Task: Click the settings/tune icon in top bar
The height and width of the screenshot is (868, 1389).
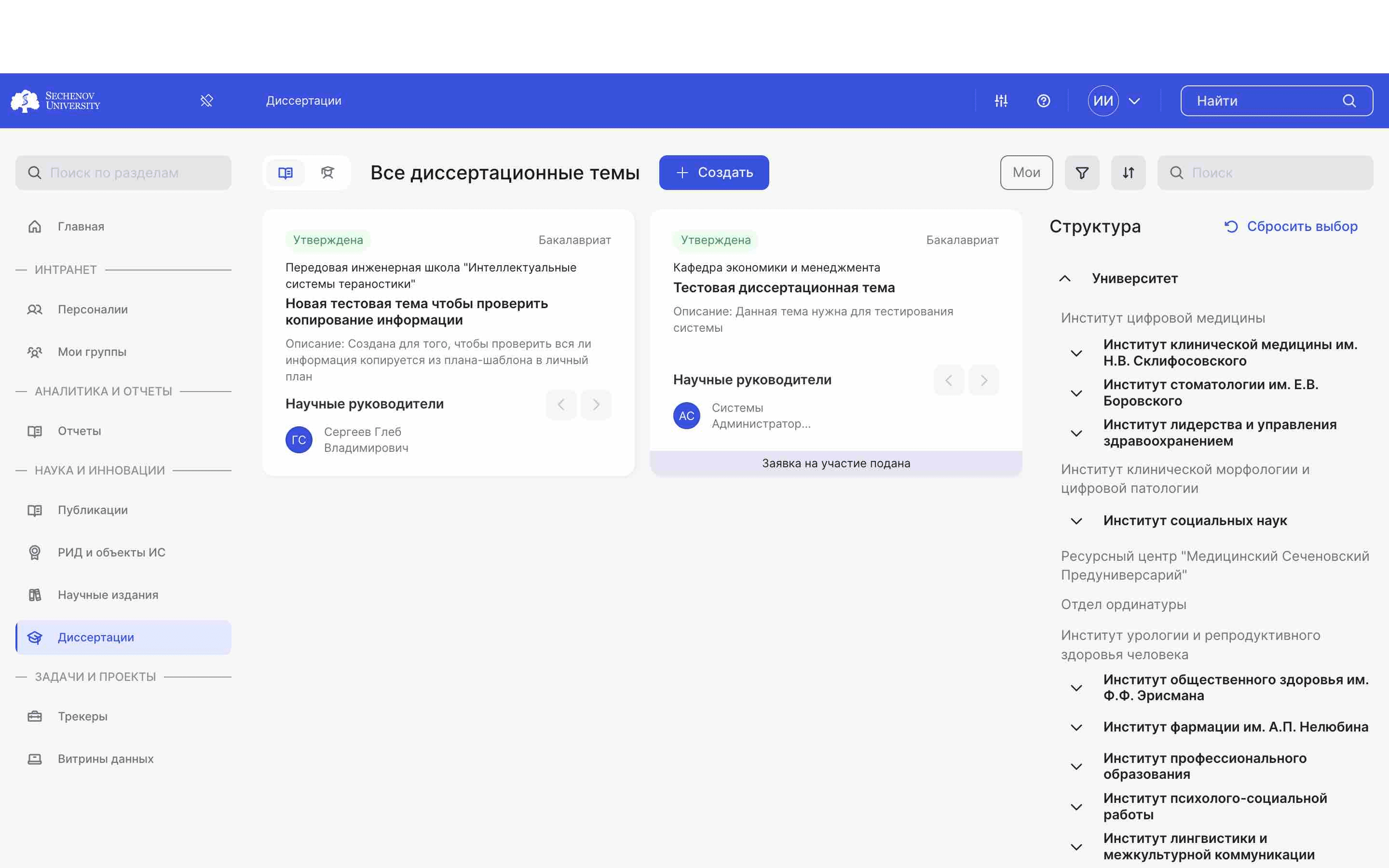Action: click(x=1001, y=100)
